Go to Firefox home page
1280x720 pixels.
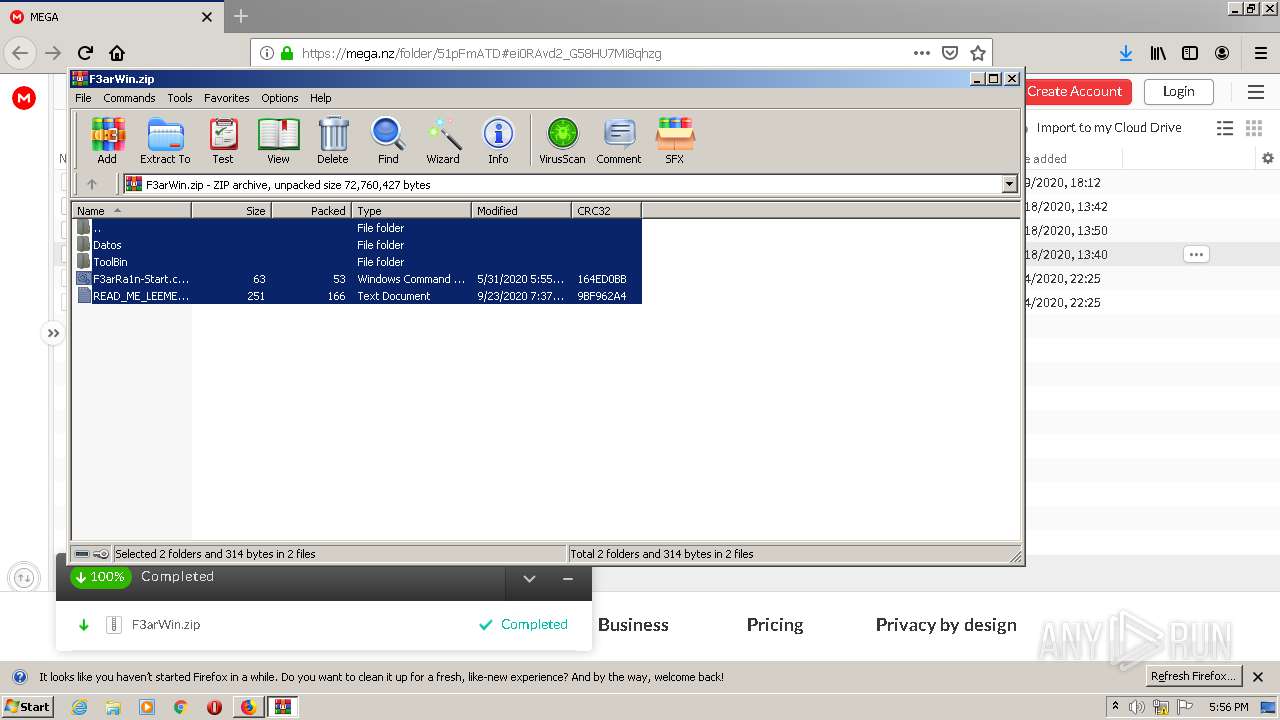click(x=117, y=53)
